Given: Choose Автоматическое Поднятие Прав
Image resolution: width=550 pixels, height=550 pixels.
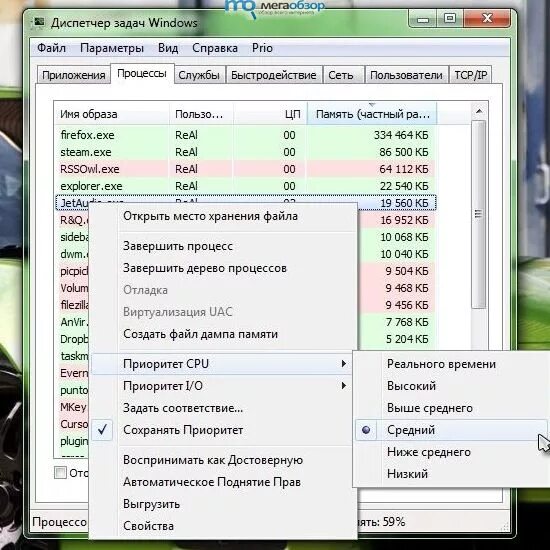Looking at the screenshot, I should point(224,482).
